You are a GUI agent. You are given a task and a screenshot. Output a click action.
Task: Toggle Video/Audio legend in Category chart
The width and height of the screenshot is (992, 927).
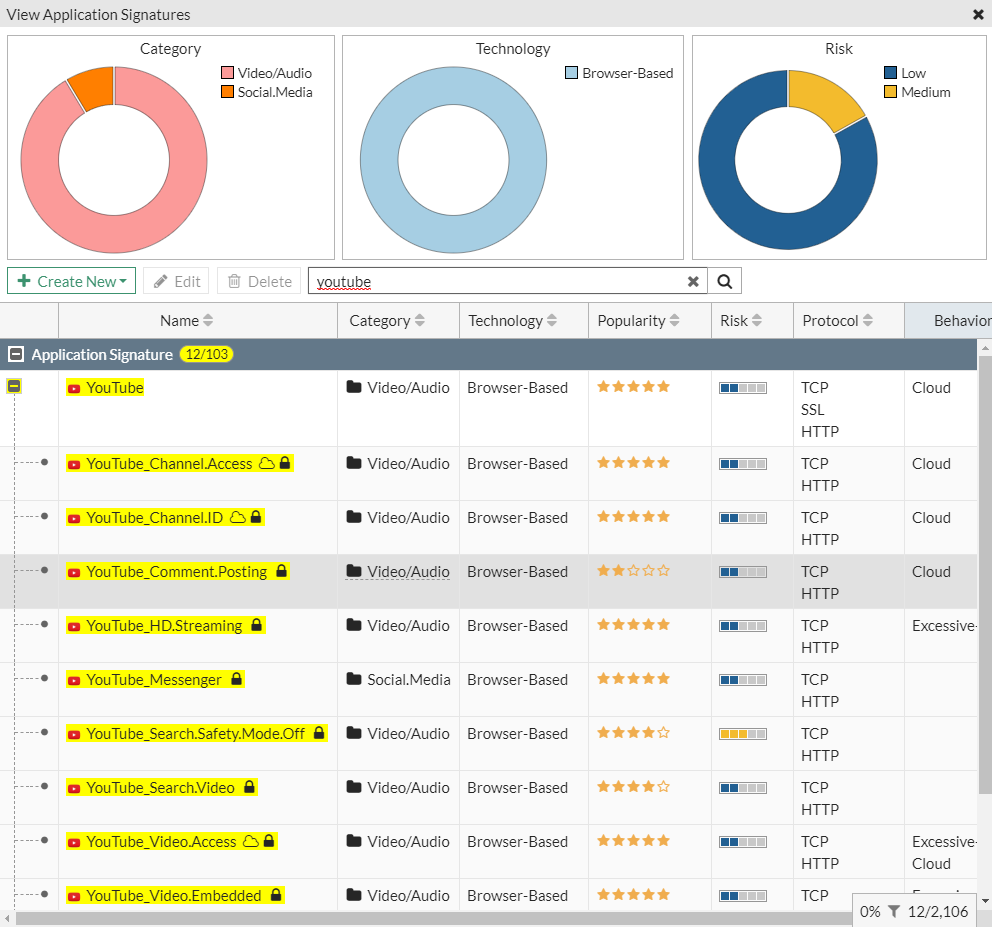266,73
